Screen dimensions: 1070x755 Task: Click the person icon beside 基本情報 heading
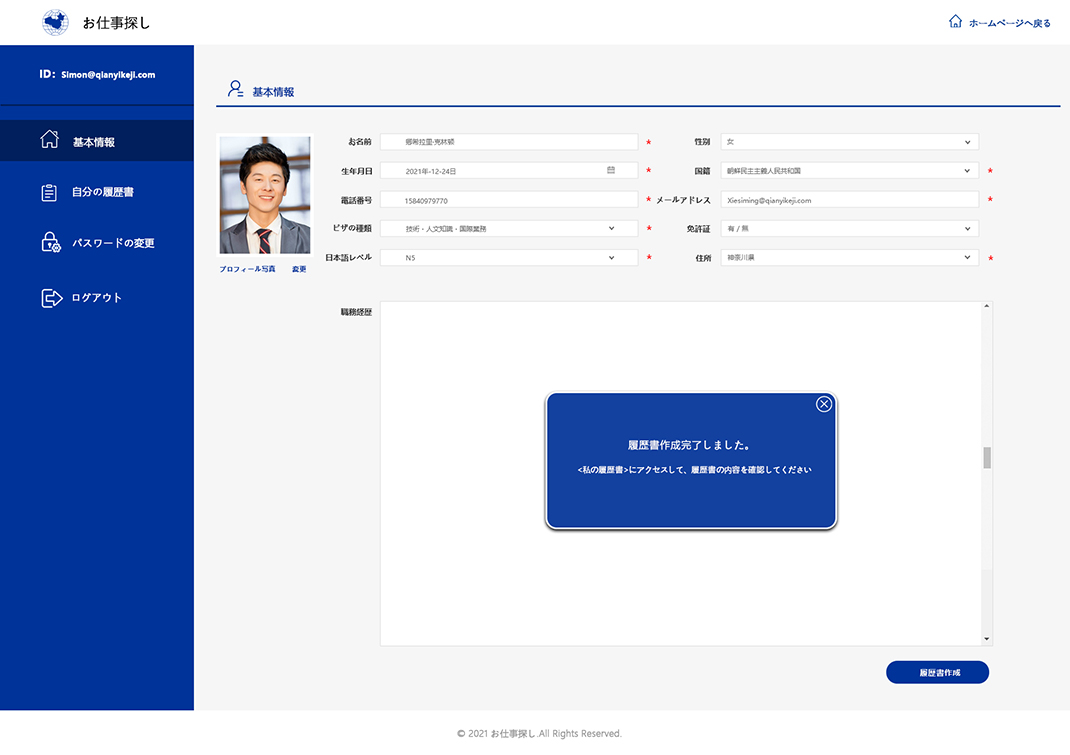click(x=235, y=90)
